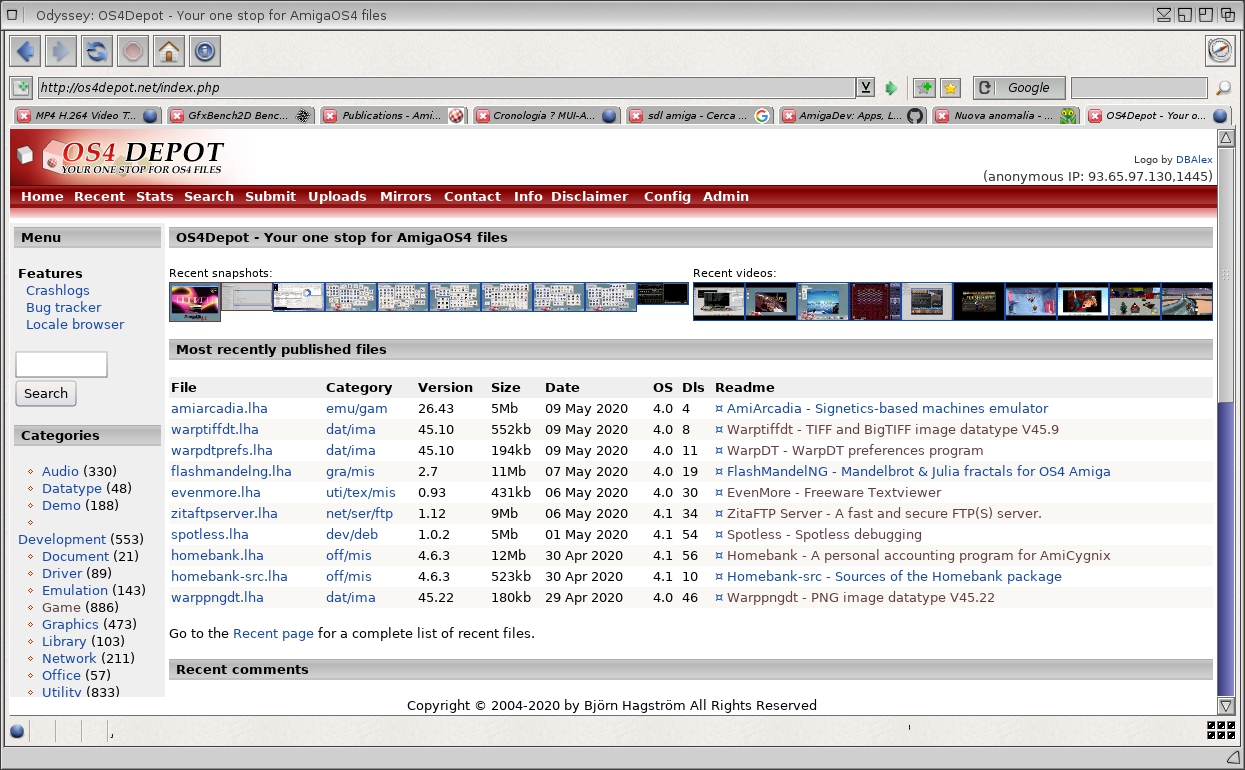This screenshot has height=770, width=1245.
Task: Click the magnifier search icon
Action: click(1223, 88)
